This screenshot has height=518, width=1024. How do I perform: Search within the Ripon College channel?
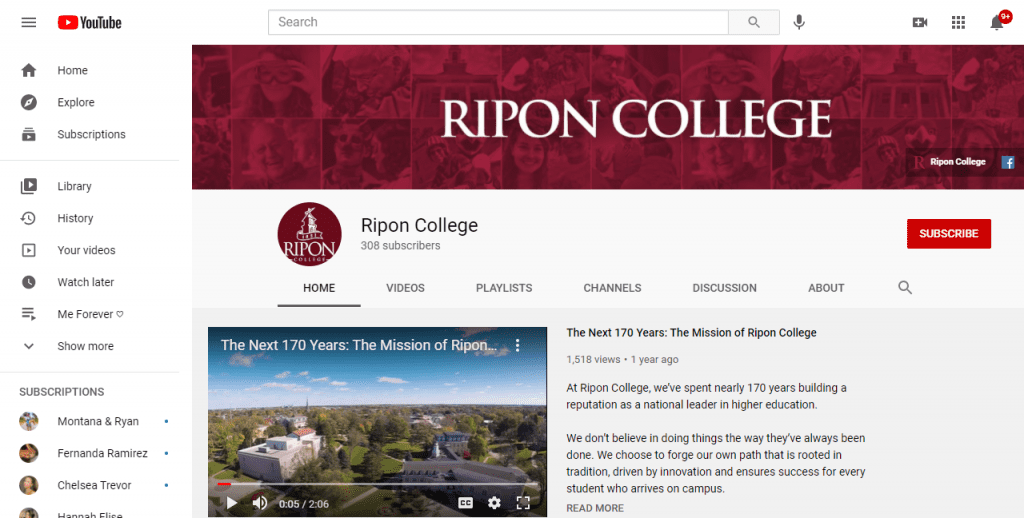(x=904, y=287)
